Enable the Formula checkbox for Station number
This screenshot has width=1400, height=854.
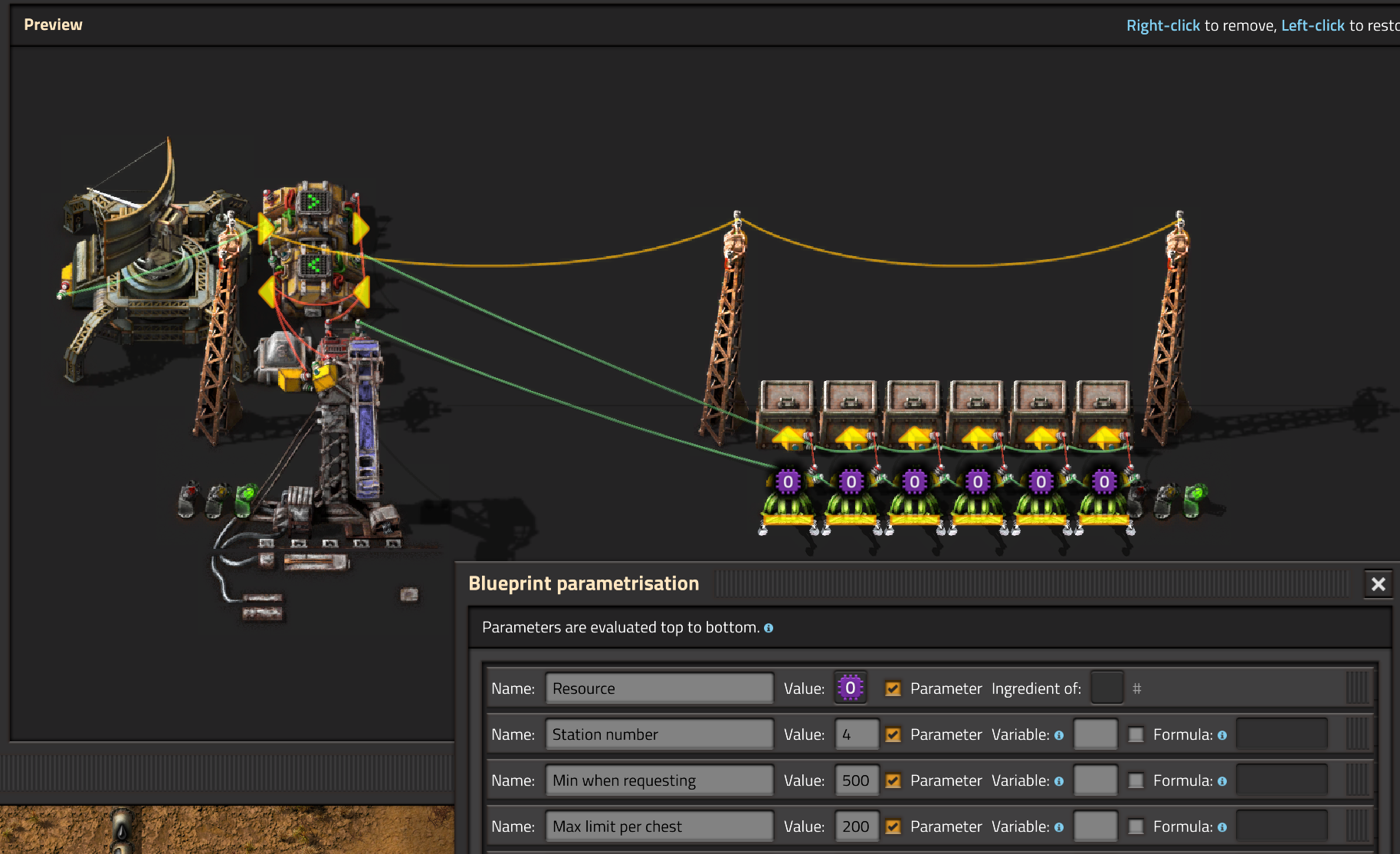click(1136, 734)
